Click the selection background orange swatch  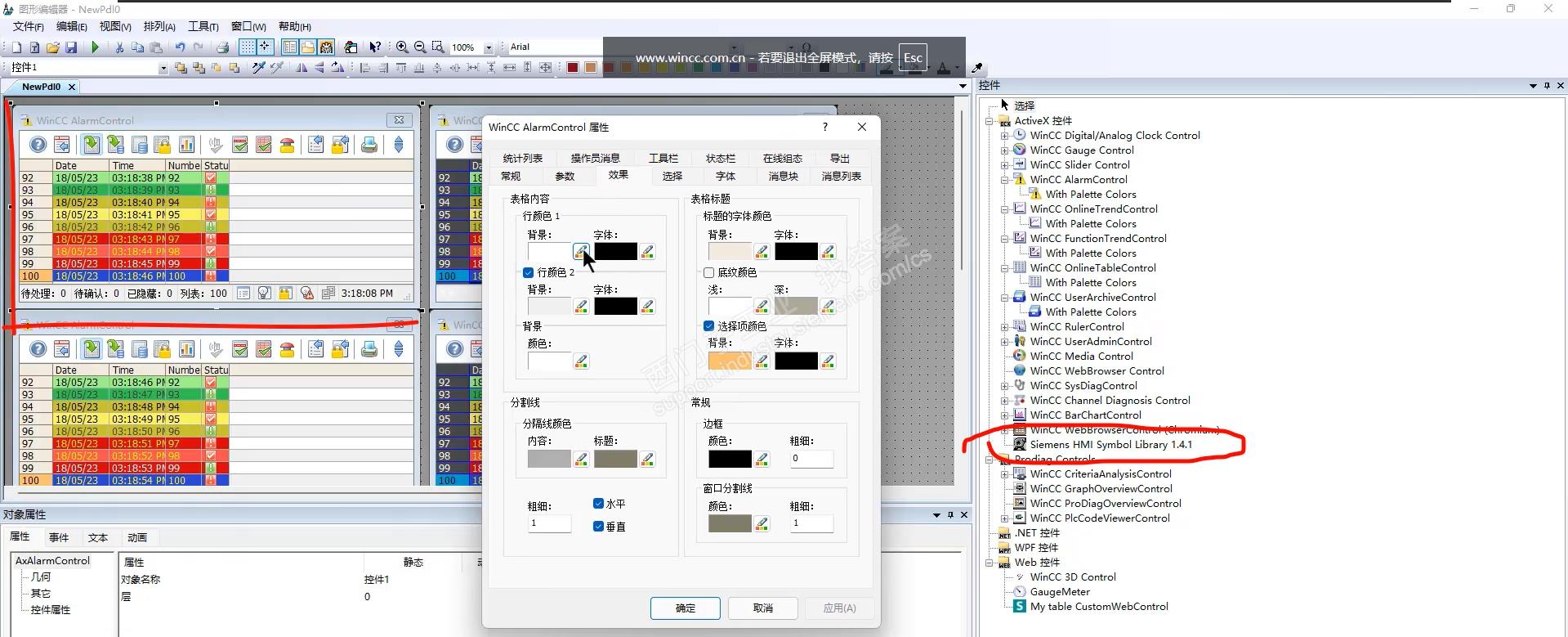tap(730, 361)
